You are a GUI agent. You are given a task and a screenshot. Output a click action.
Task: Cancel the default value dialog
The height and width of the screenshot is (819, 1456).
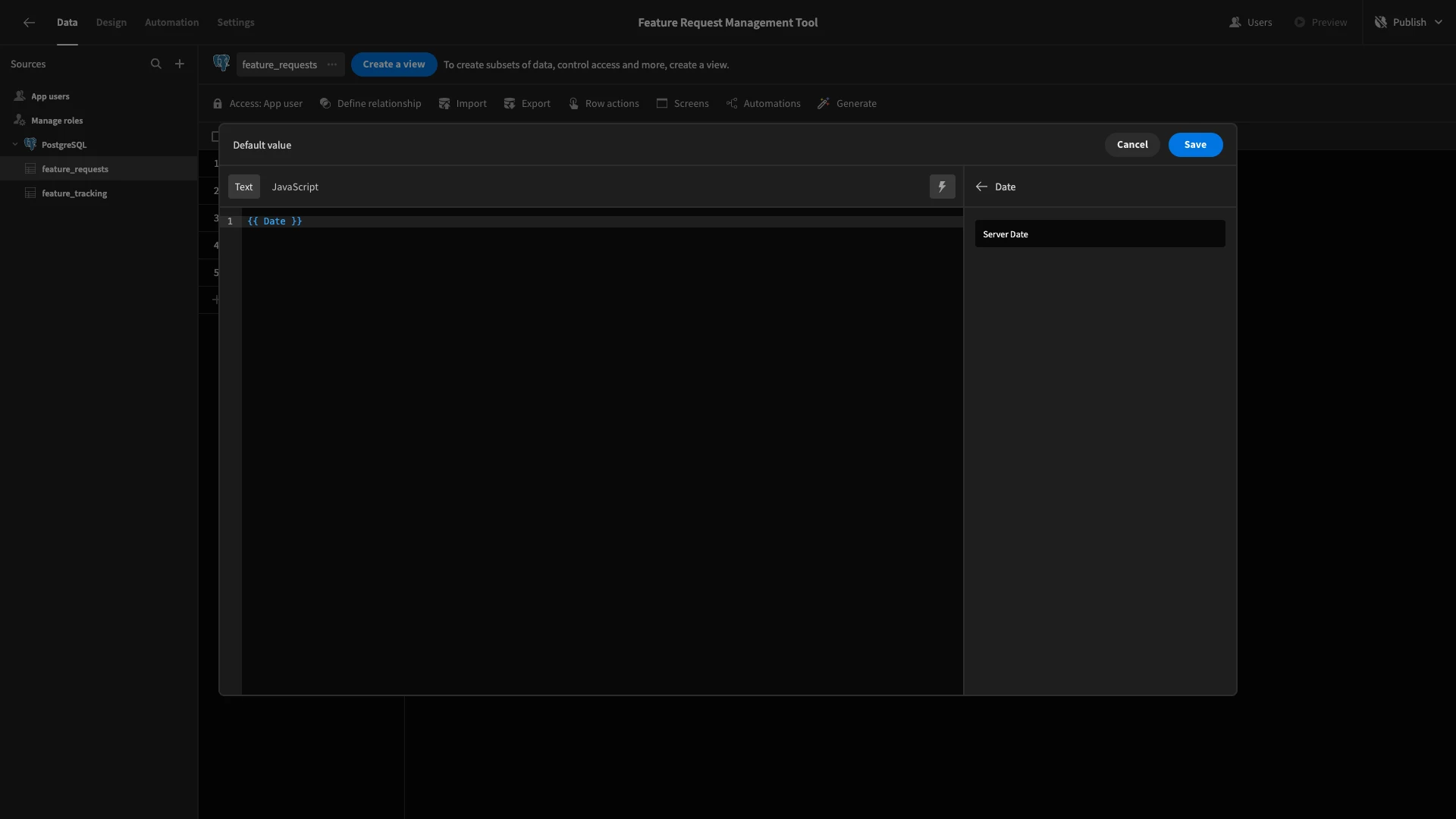pyautogui.click(x=1131, y=145)
